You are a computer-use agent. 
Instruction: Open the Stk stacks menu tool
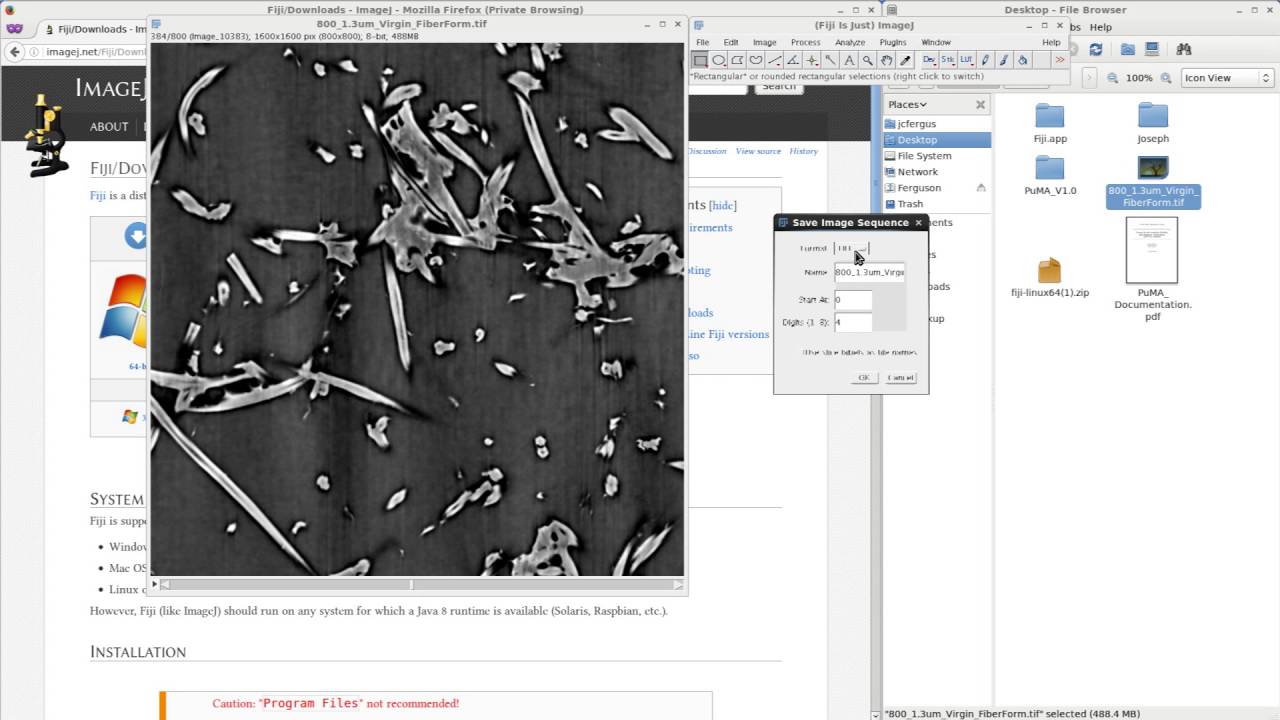coord(947,60)
